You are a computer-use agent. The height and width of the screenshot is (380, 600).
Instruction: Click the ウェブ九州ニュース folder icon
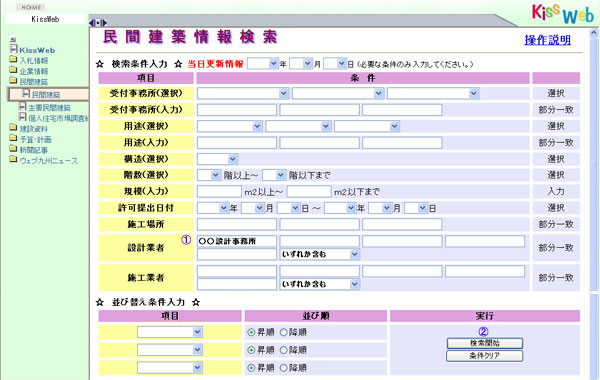(13, 159)
